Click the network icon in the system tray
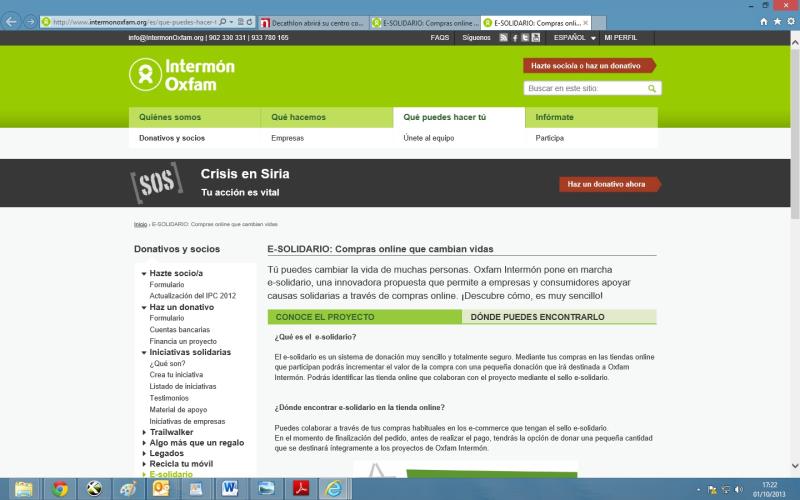The height and width of the screenshot is (500, 800). (x=726, y=490)
